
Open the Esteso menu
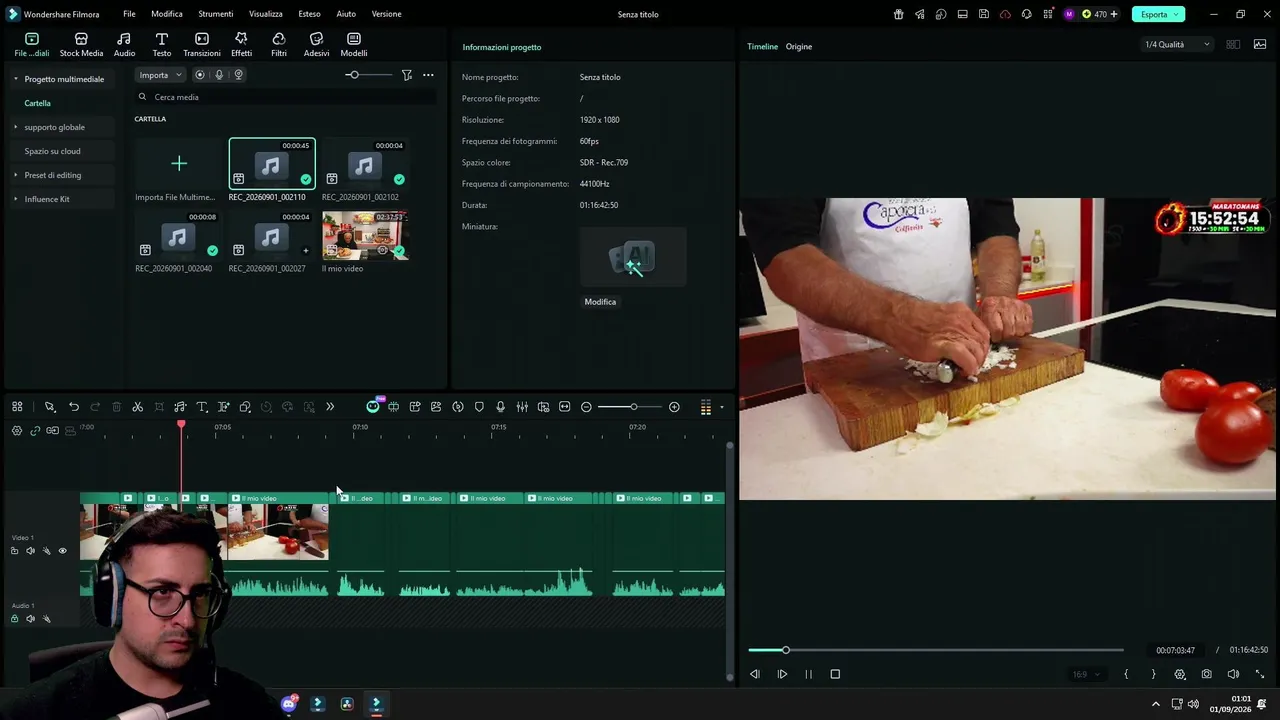pyautogui.click(x=309, y=14)
